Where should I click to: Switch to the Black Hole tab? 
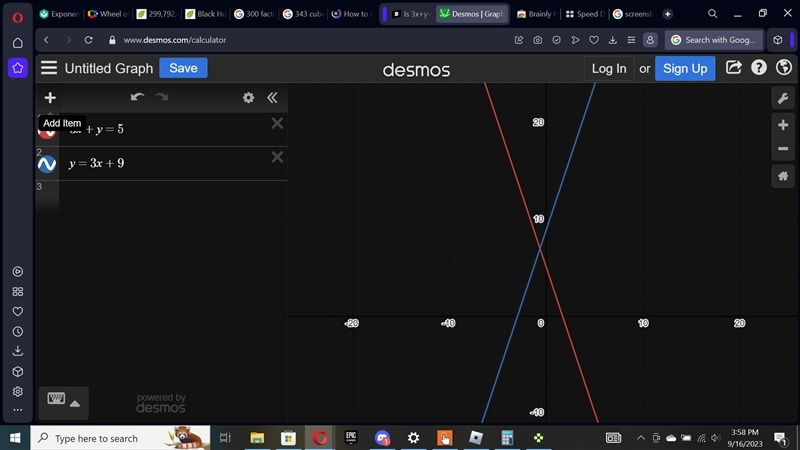(206, 14)
